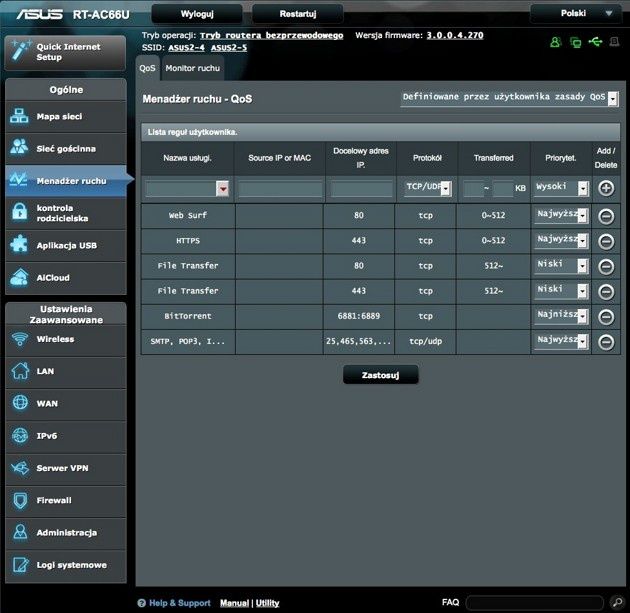Switch to the Monitor ruchu tab
This screenshot has width=630, height=613.
[x=192, y=68]
